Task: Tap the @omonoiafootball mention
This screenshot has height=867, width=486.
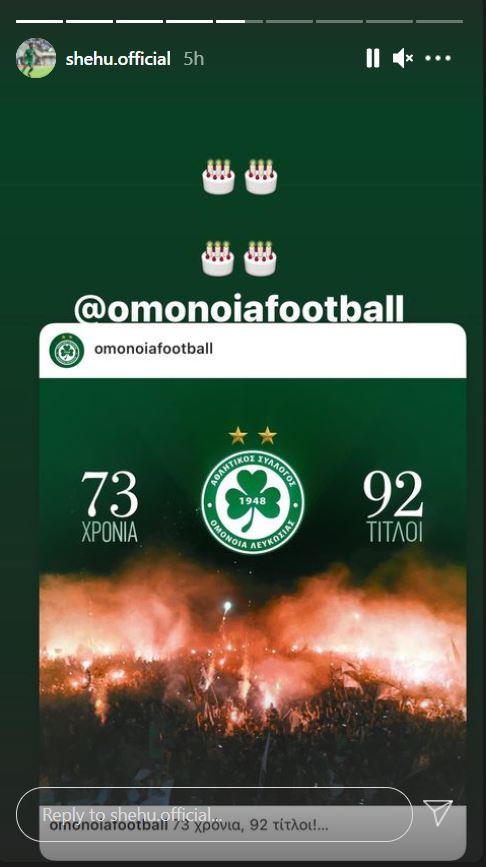Action: (239, 309)
